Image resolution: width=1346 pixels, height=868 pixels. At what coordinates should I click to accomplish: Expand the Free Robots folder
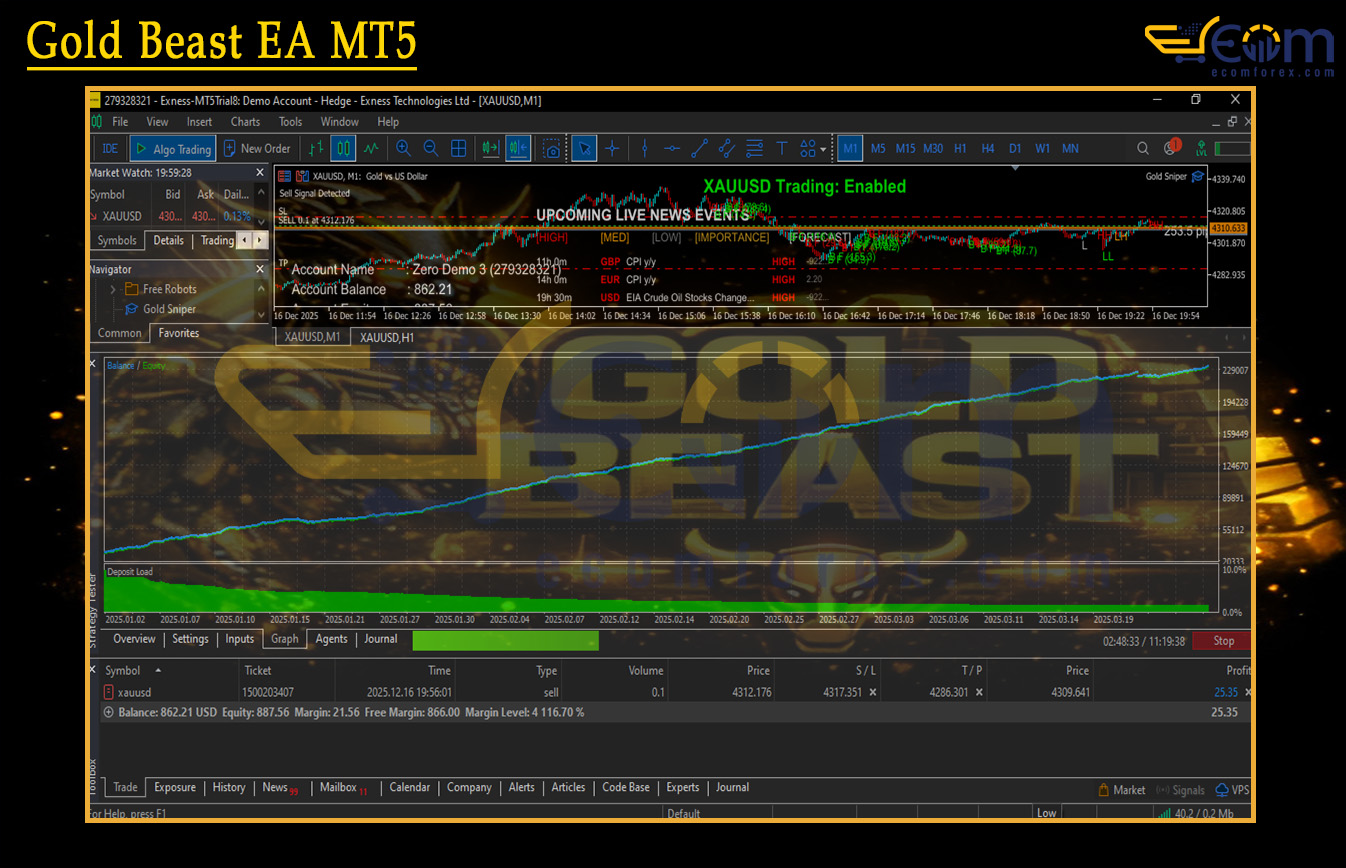113,289
